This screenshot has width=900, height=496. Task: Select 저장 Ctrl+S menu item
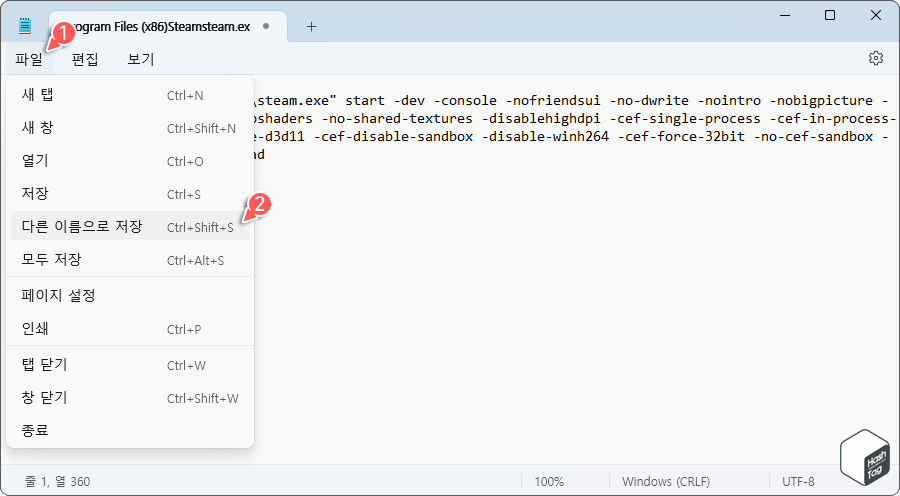[x=130, y=193]
